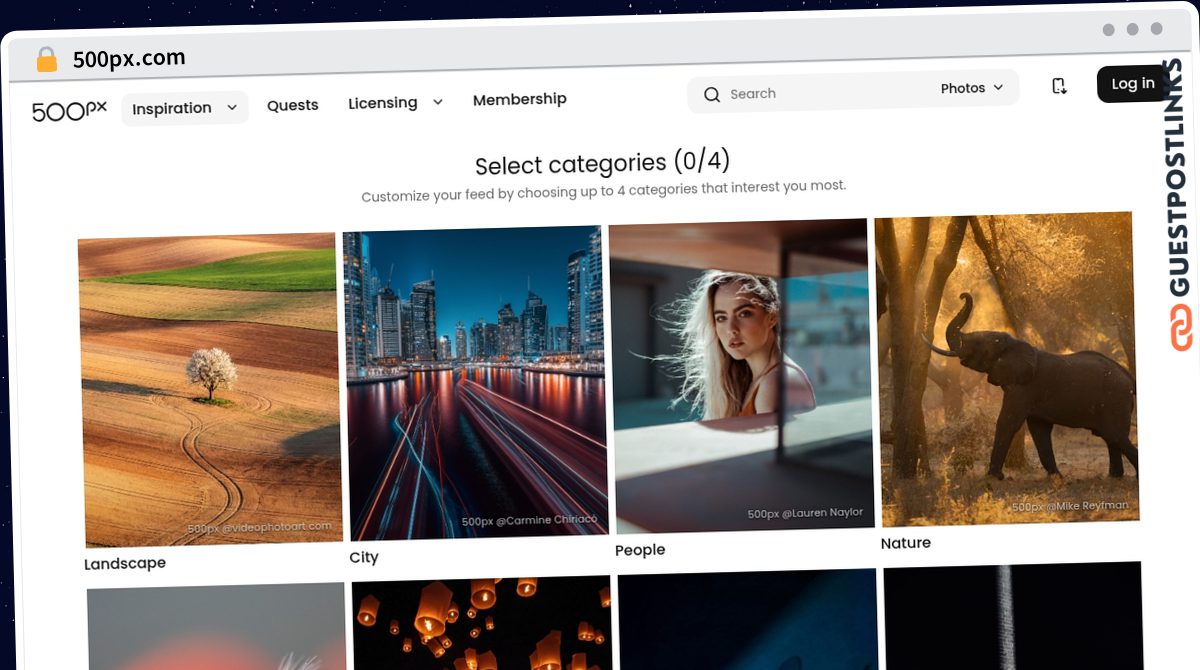Click the Select categories (0/4) heading
This screenshot has width=1200, height=670.
[603, 162]
